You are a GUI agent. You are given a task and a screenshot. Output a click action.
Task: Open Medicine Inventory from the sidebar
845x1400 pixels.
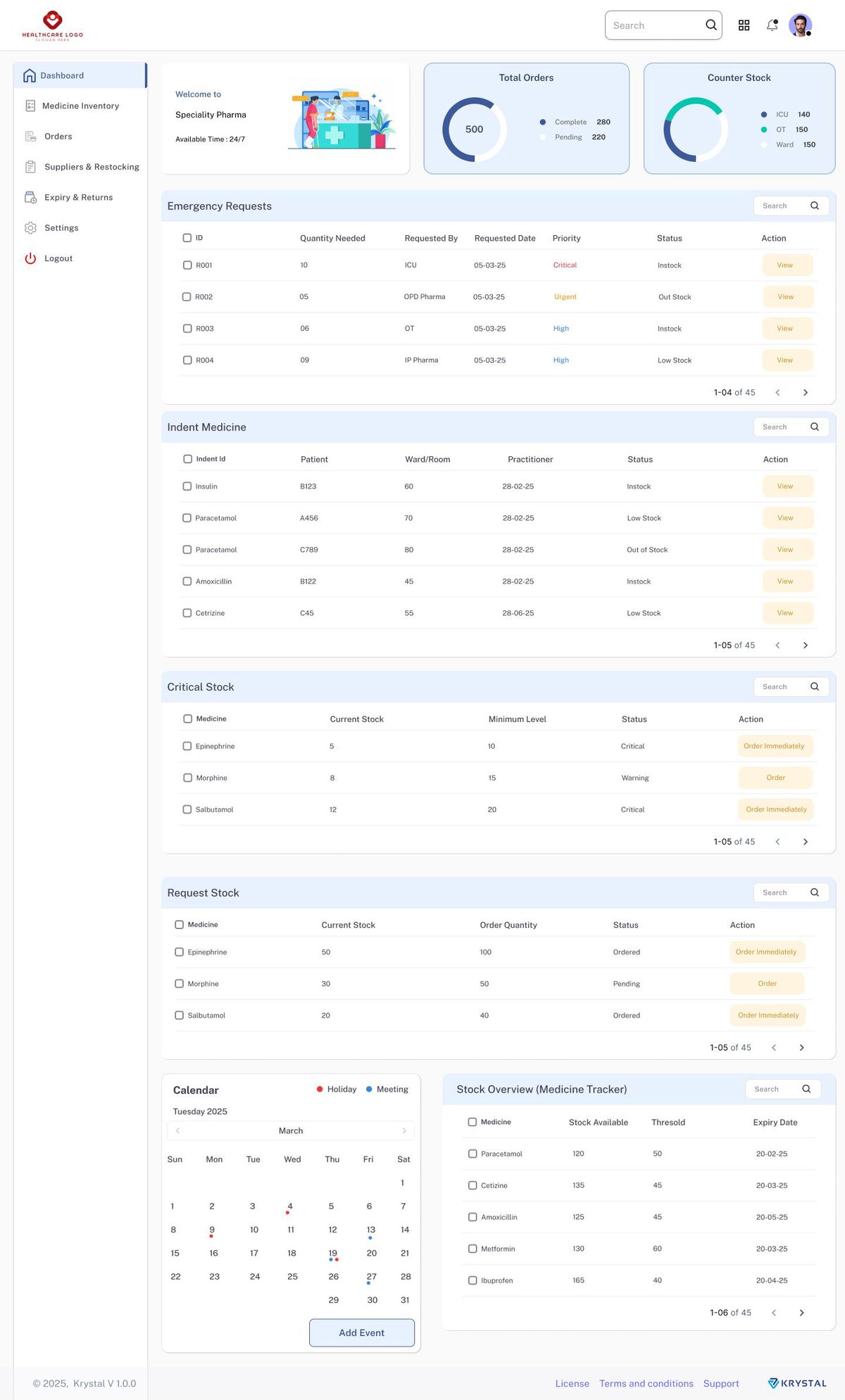[x=80, y=106]
